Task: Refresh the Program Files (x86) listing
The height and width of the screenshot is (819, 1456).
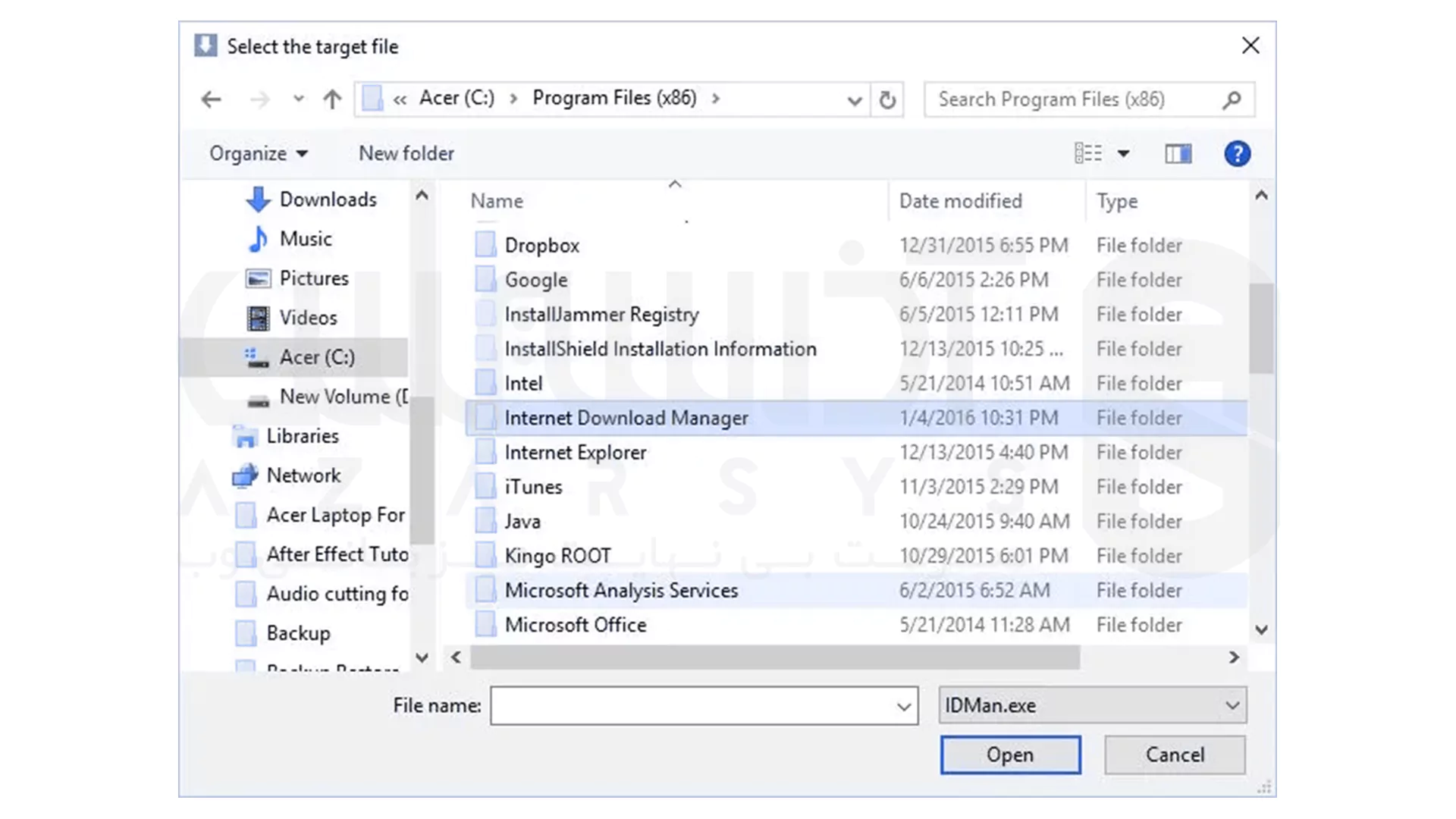Action: point(887,99)
